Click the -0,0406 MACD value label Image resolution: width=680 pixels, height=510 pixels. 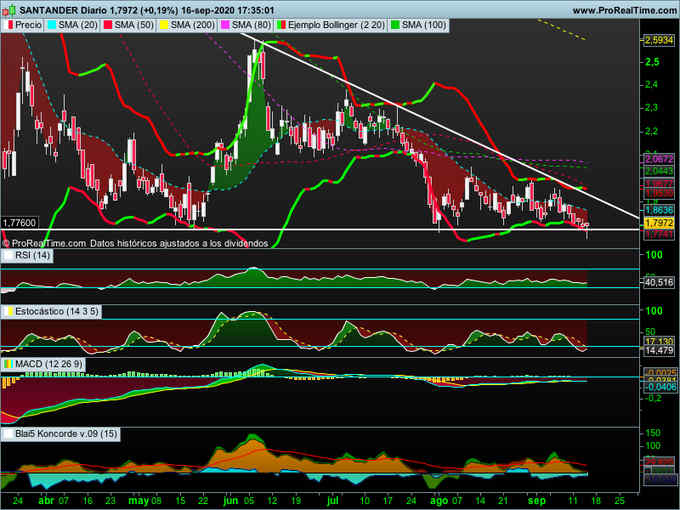point(659,386)
